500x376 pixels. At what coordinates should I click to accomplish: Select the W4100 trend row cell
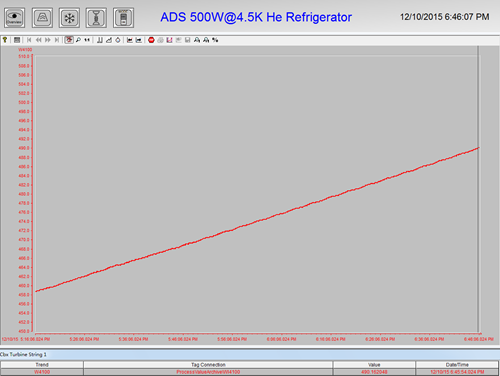42,372
